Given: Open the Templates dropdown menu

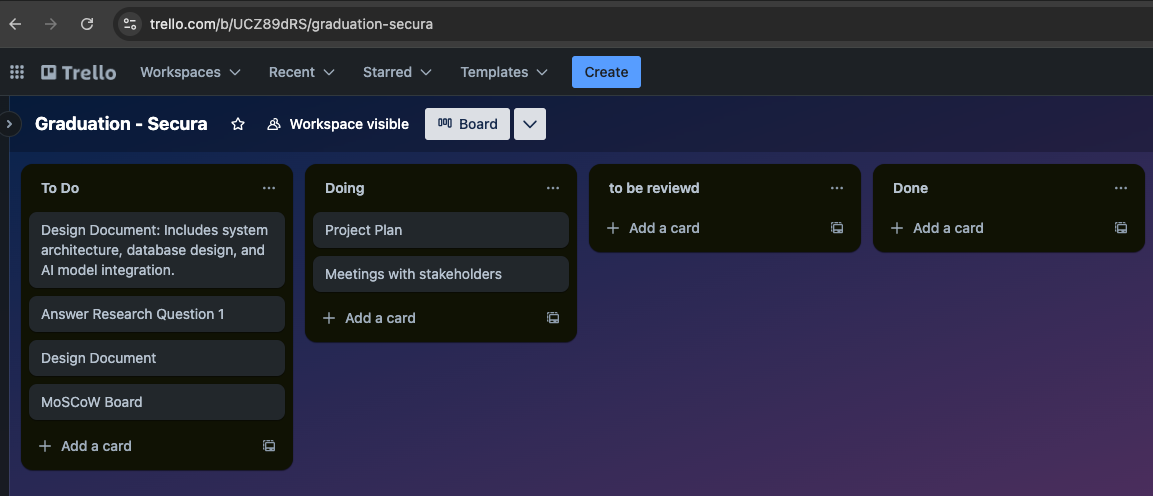Looking at the screenshot, I should (x=504, y=72).
